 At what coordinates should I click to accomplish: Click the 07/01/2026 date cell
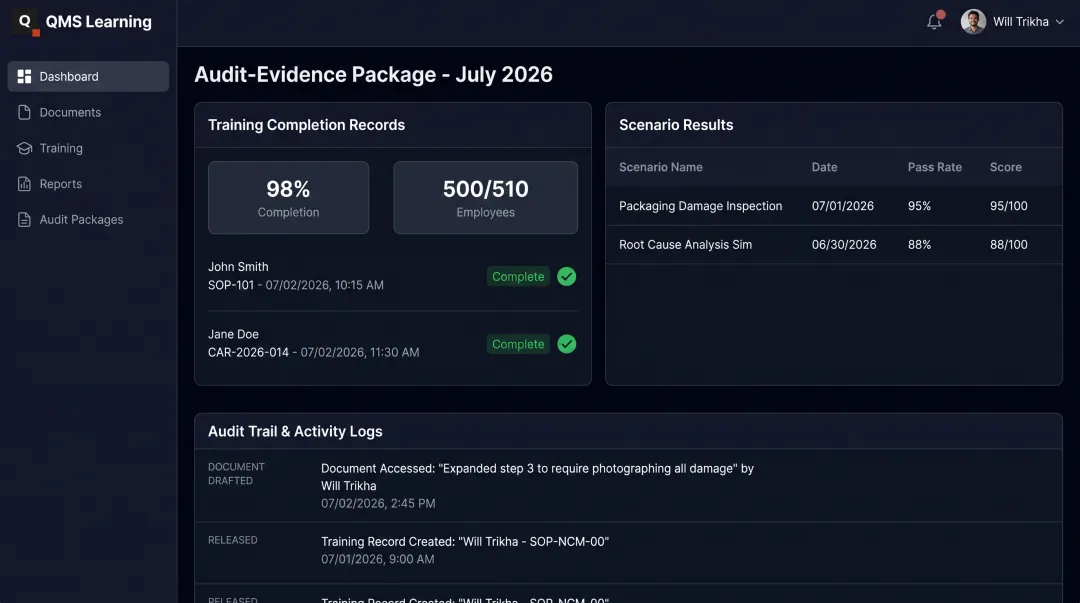tap(842, 206)
